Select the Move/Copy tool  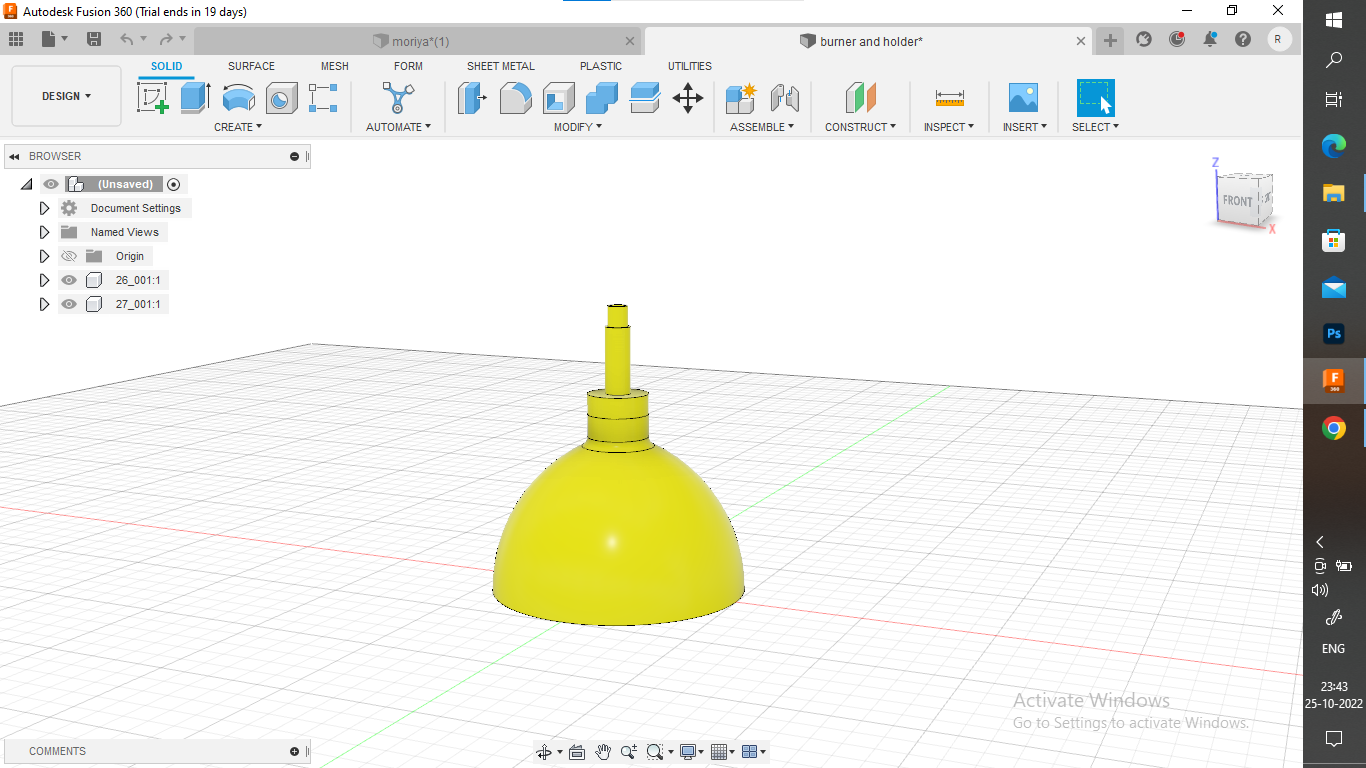coord(688,98)
